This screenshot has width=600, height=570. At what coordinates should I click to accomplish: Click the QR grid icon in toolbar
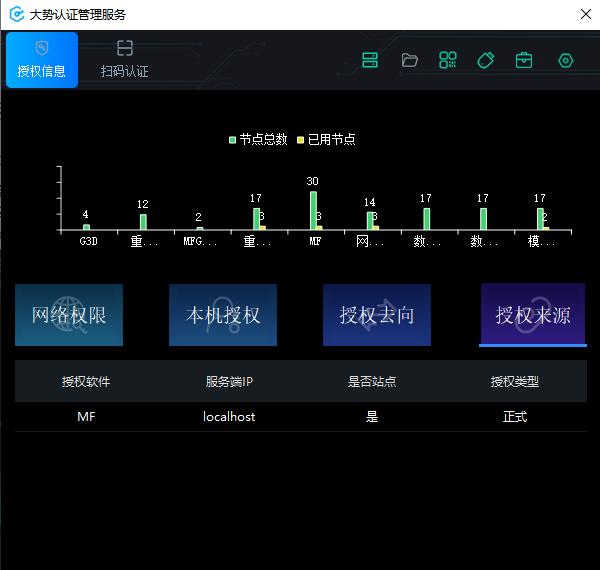[x=448, y=60]
